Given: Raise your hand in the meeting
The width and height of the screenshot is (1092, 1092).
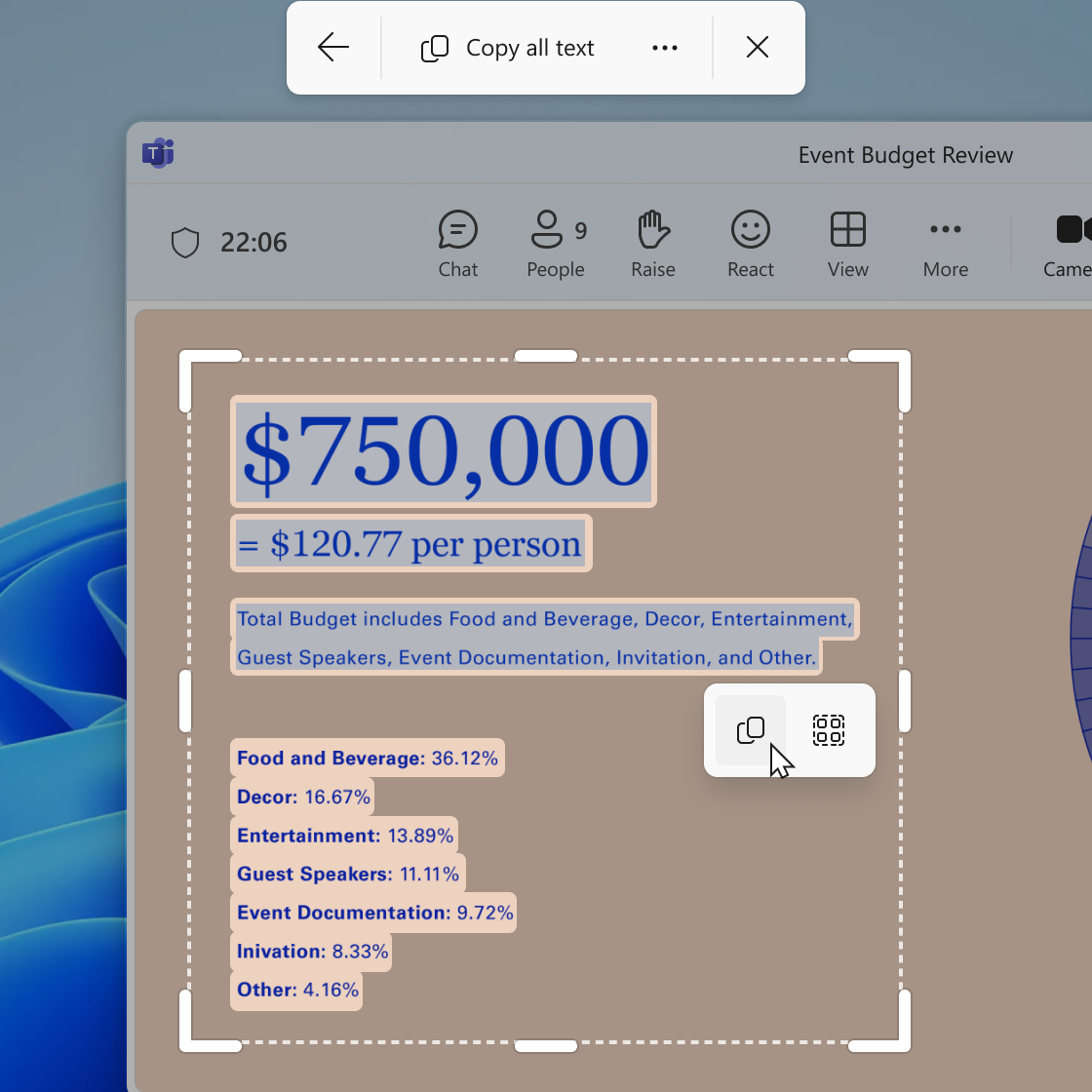Looking at the screenshot, I should (x=653, y=244).
